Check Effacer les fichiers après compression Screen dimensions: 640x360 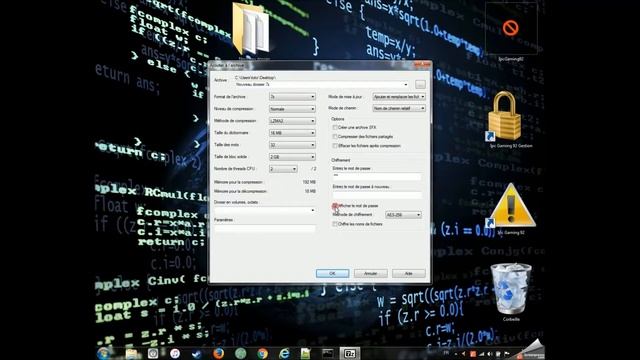coord(335,146)
